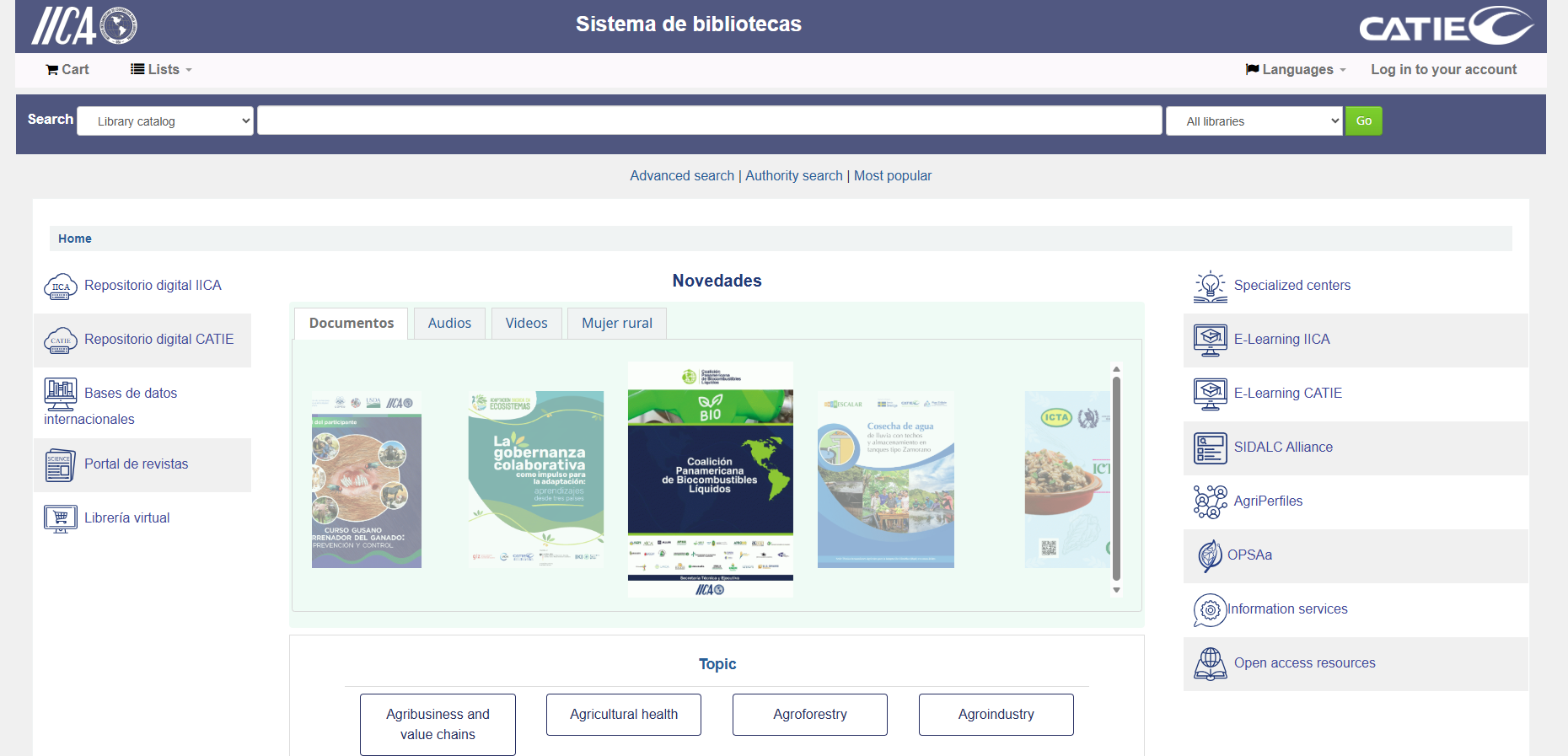1568x756 pixels.
Task: Click the E-Learning IICA monitor icon
Action: point(1211,340)
